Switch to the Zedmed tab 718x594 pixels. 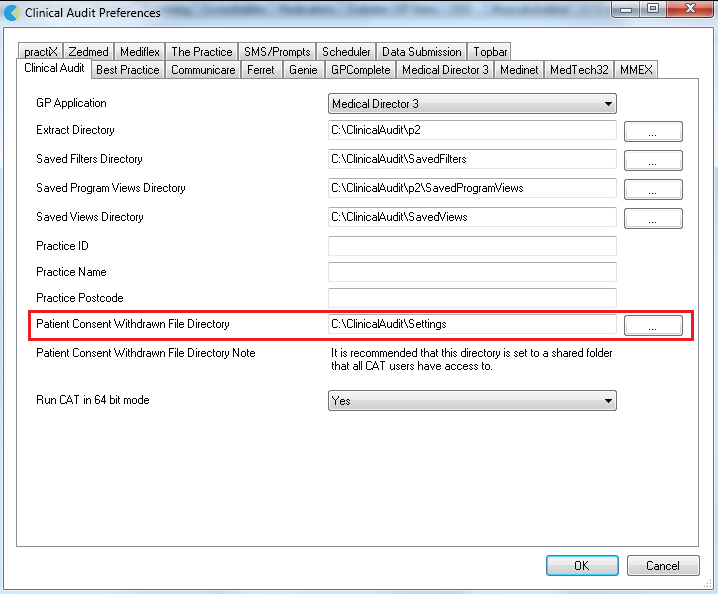tap(88, 52)
